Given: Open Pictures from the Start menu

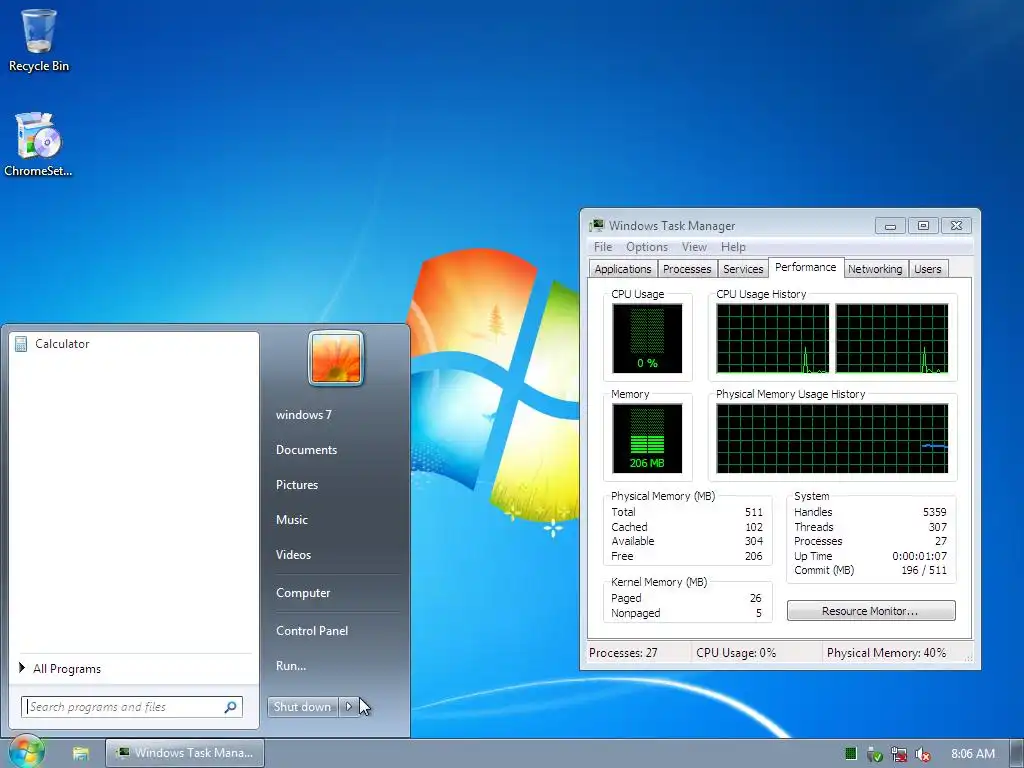Looking at the screenshot, I should point(296,485).
